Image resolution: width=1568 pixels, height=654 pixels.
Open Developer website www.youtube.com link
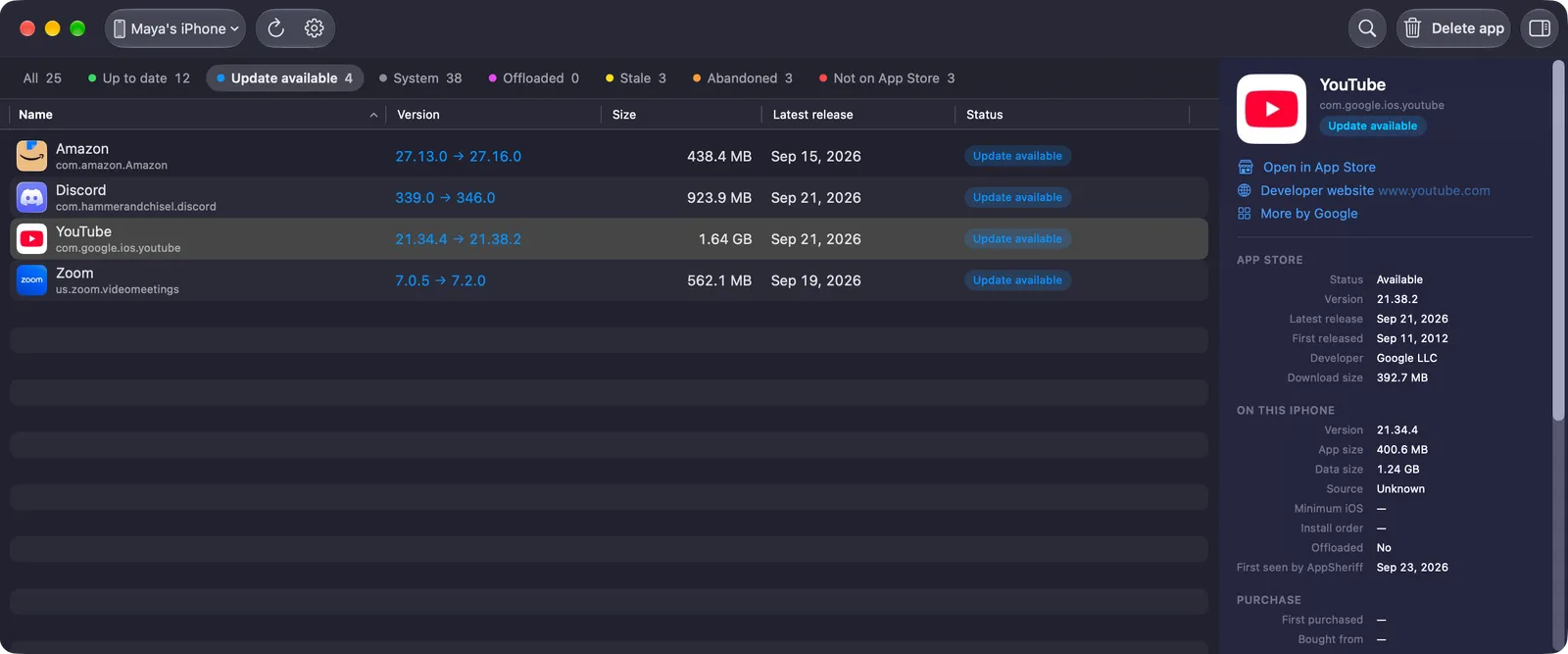(1375, 190)
